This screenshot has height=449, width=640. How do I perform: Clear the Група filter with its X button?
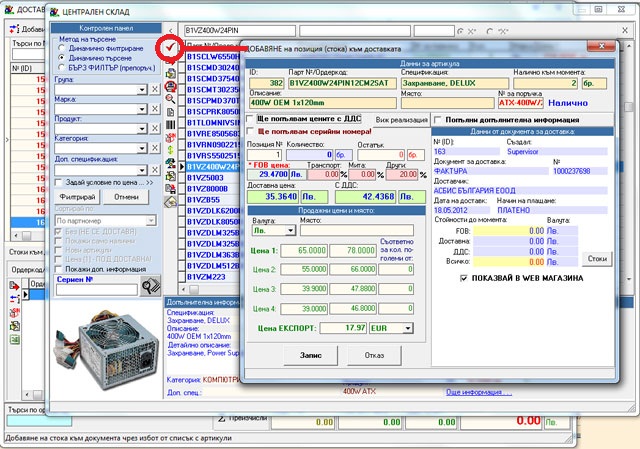coord(155,89)
